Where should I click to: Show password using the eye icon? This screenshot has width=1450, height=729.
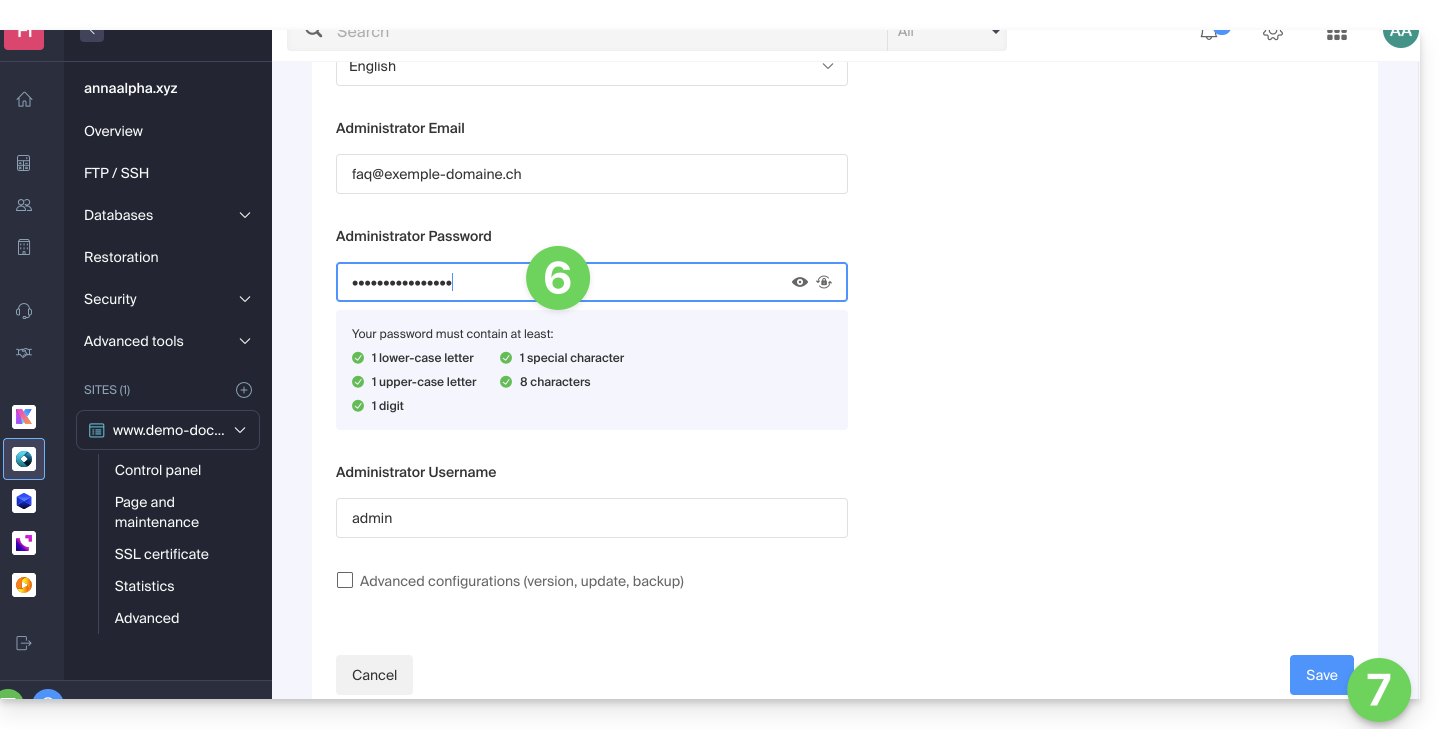point(799,282)
